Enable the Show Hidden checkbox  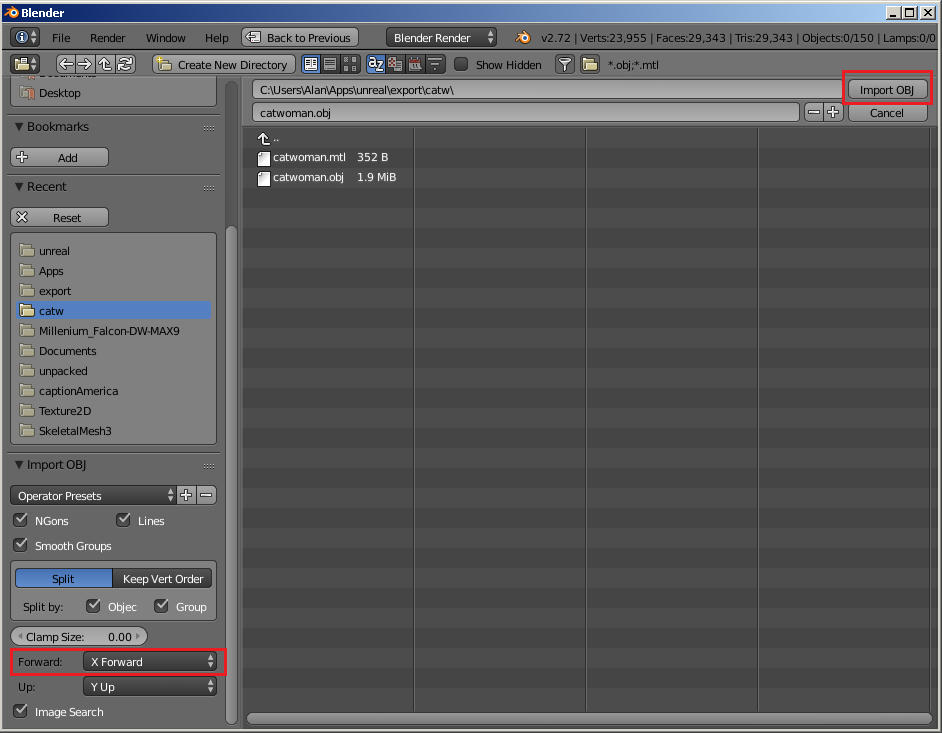point(461,64)
